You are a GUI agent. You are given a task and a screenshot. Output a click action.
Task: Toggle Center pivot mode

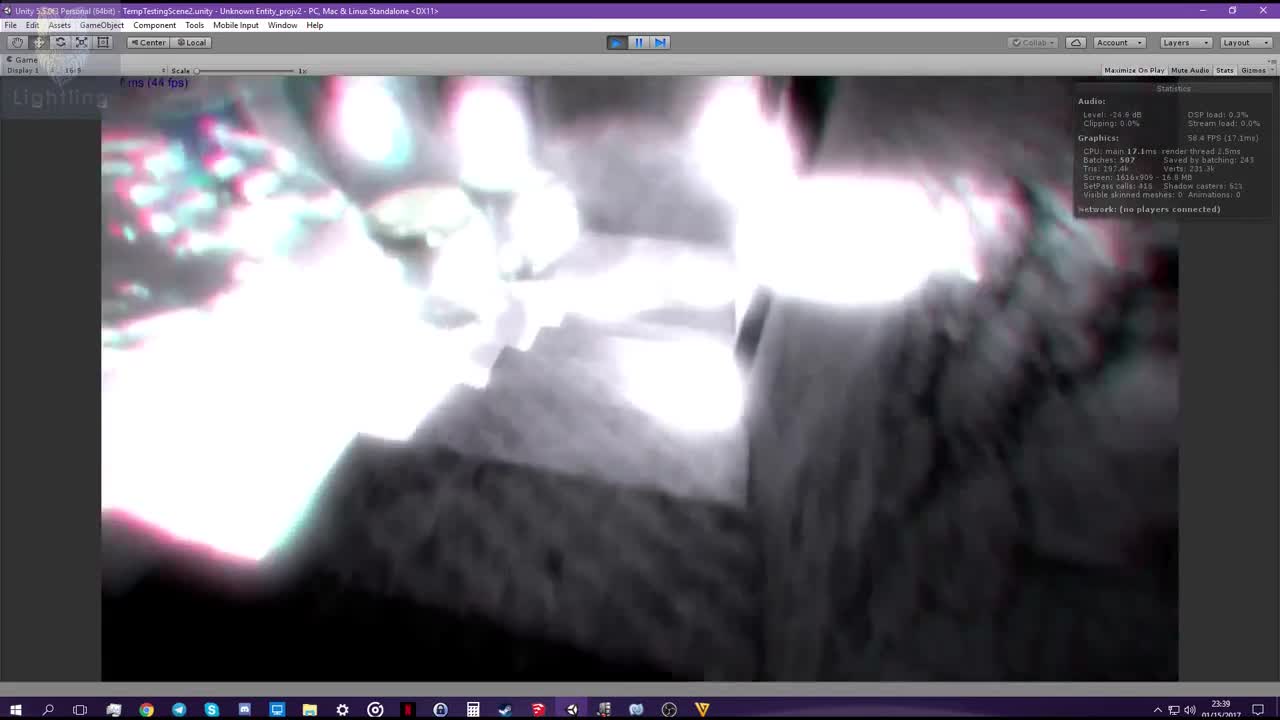[148, 42]
